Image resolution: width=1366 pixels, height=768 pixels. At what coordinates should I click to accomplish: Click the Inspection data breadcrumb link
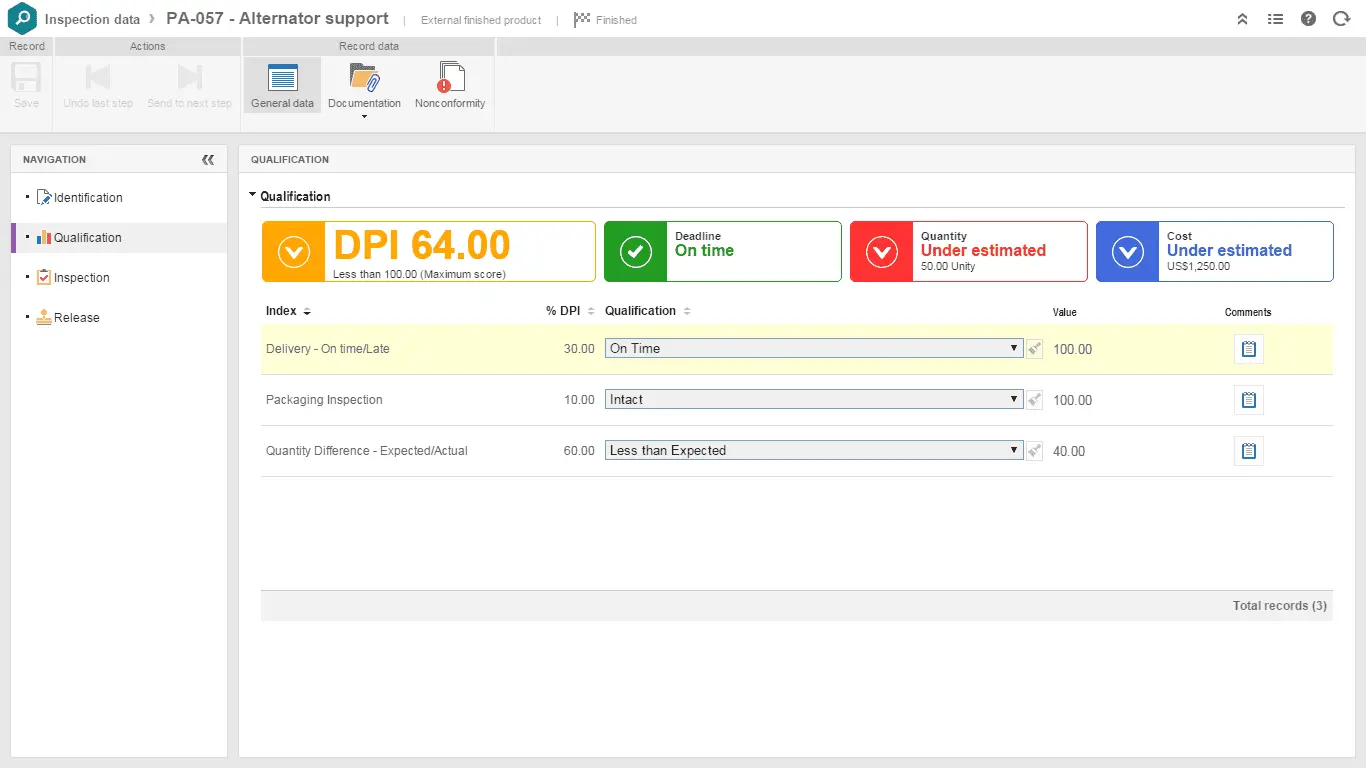[x=92, y=19]
